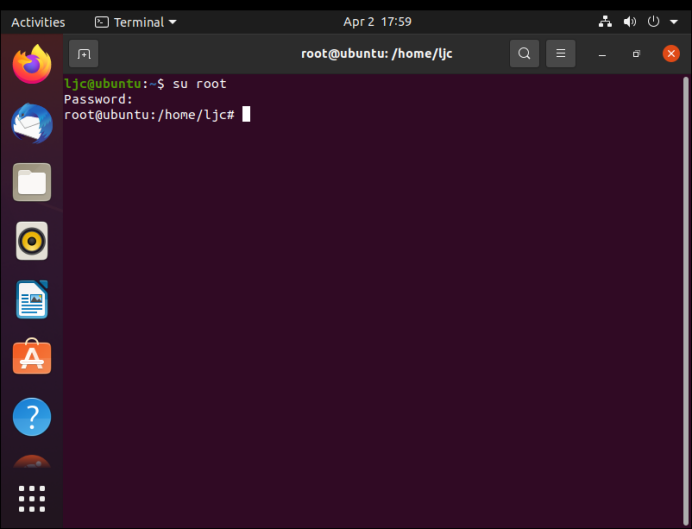The height and width of the screenshot is (529, 692).
Task: Click the ljc@ubuntu green prompt text
Action: point(102,84)
